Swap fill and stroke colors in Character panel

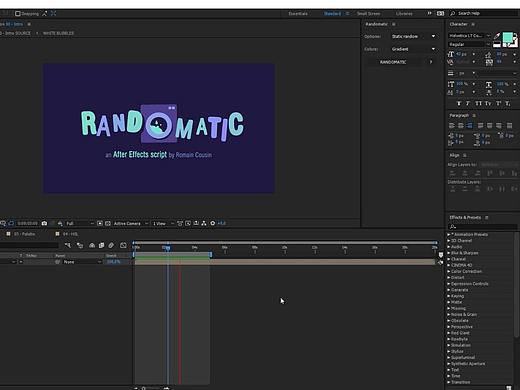click(516, 34)
